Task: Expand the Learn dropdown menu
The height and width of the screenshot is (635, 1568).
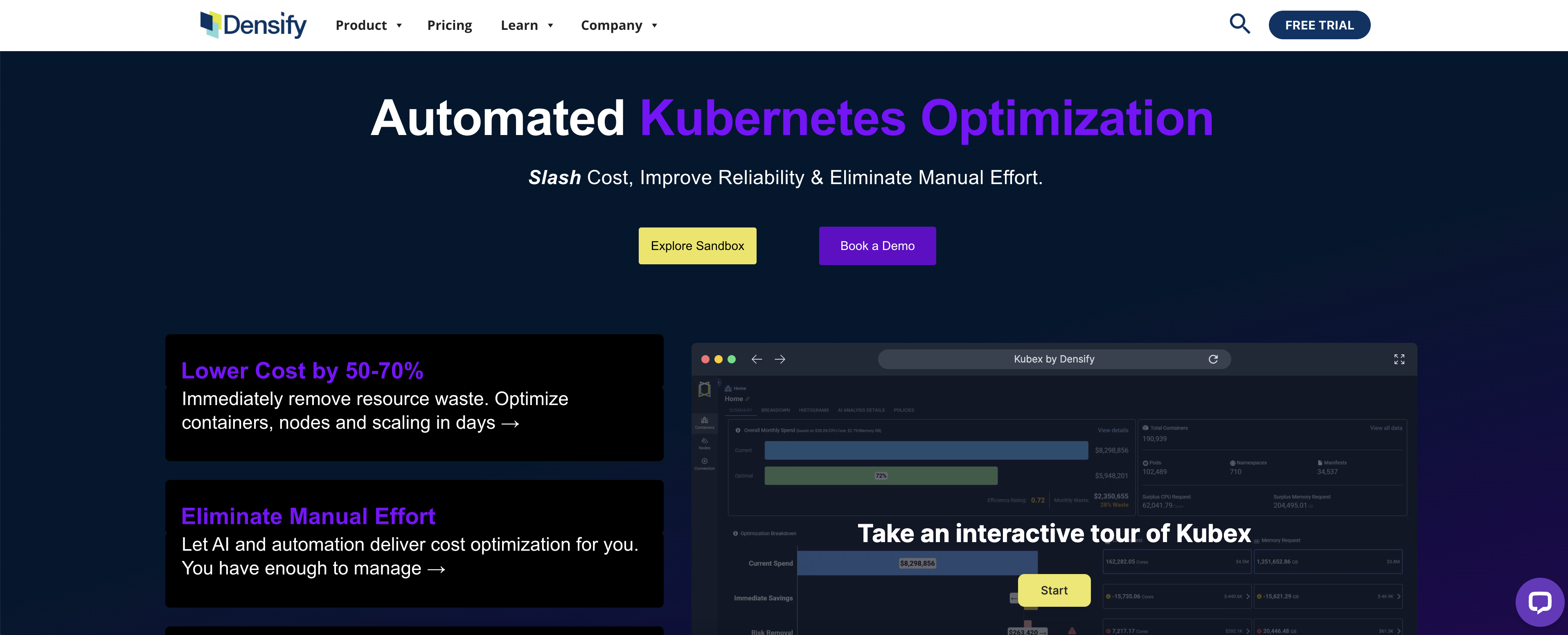Action: [527, 25]
